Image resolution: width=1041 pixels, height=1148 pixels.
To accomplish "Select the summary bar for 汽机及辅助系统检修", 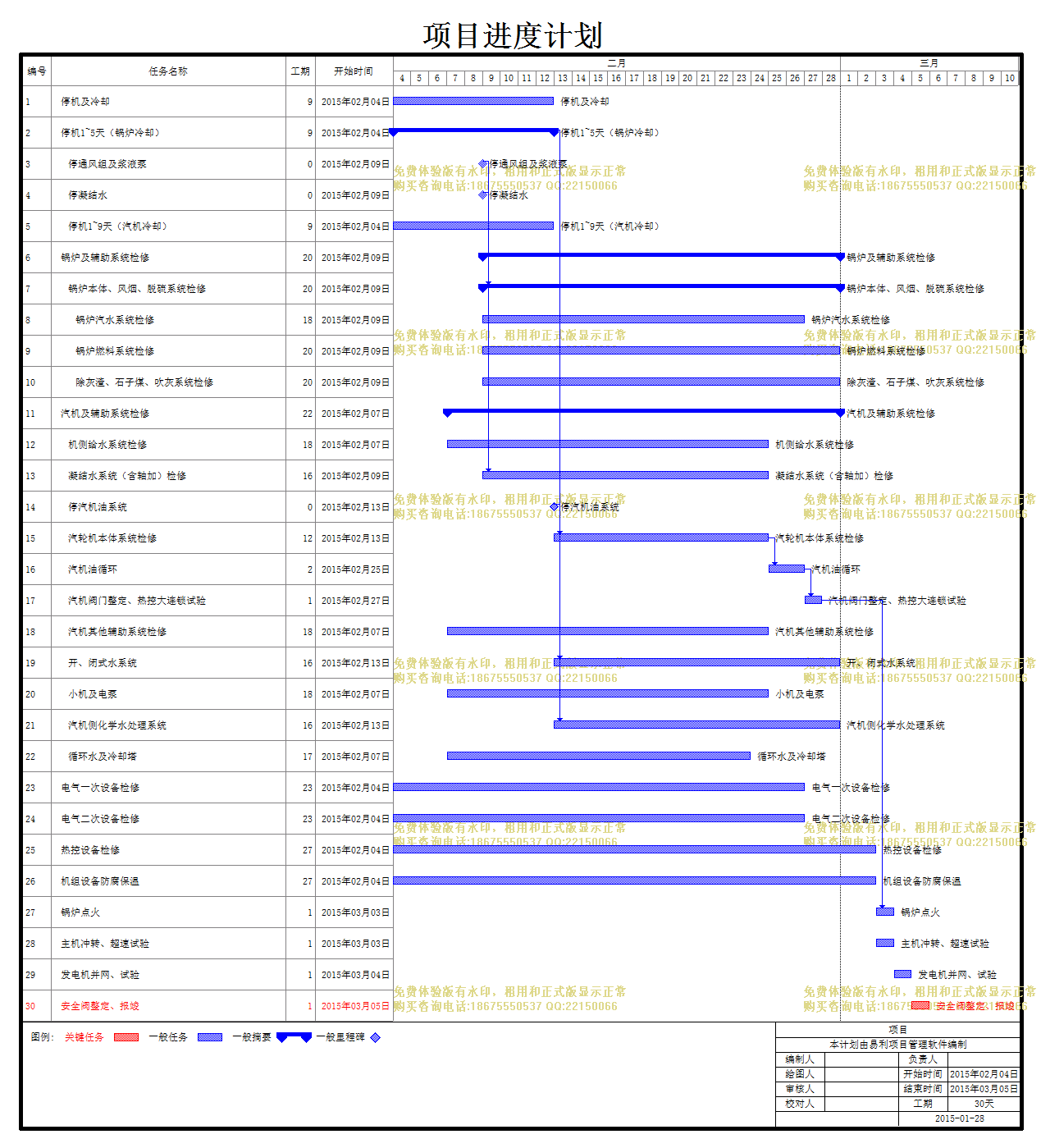I will [x=644, y=412].
